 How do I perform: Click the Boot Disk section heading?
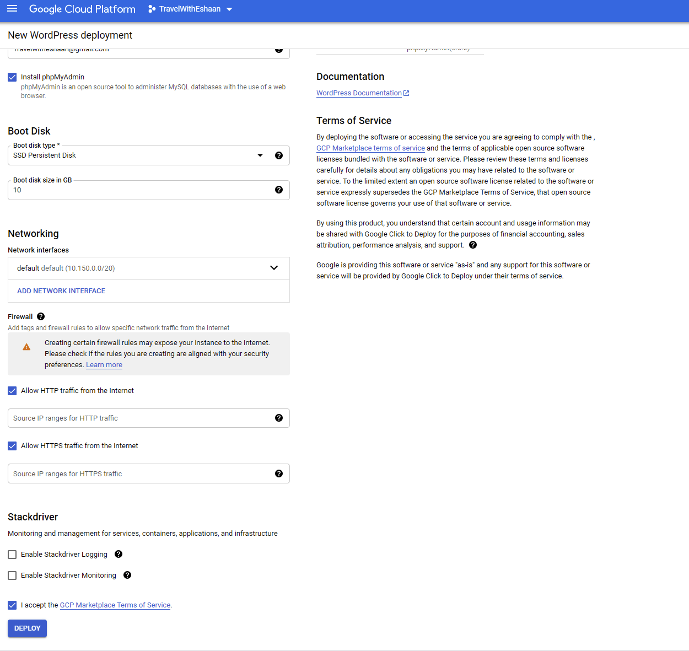pyautogui.click(x=29, y=131)
